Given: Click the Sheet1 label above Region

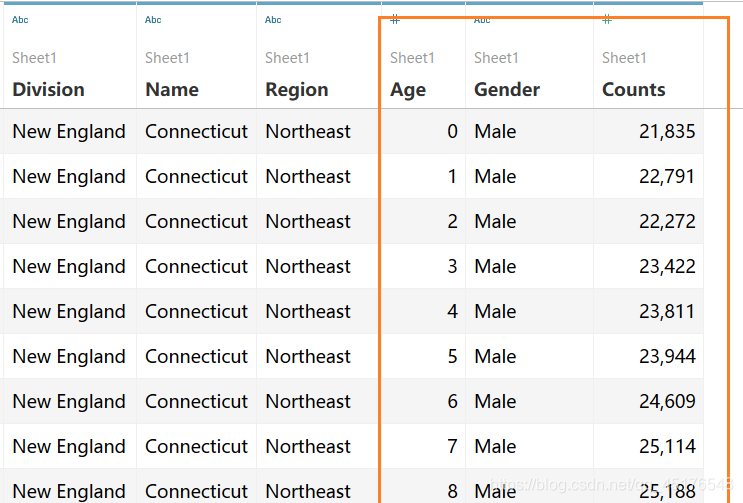Looking at the screenshot, I should [287, 58].
